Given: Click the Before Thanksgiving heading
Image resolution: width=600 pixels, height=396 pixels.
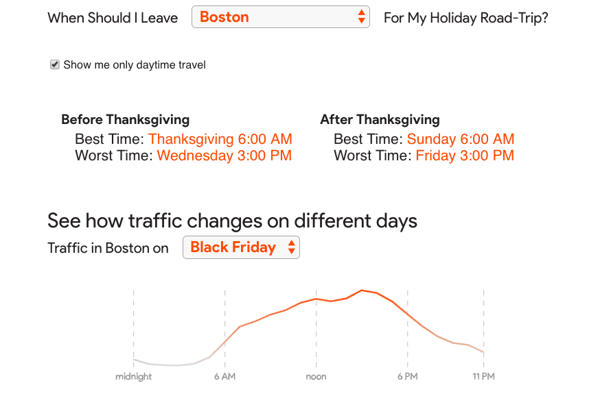Looking at the screenshot, I should (x=126, y=119).
